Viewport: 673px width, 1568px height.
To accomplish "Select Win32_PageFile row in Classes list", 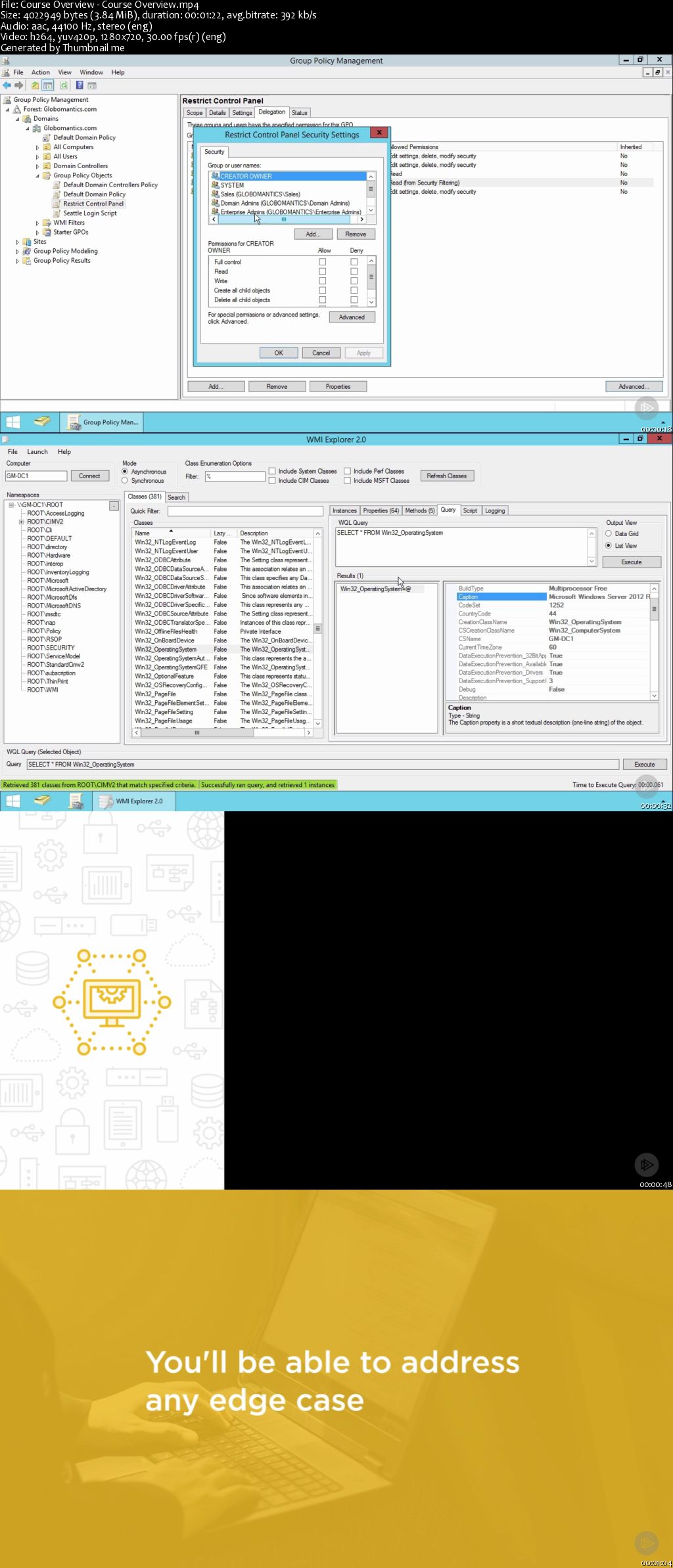I will point(222,694).
